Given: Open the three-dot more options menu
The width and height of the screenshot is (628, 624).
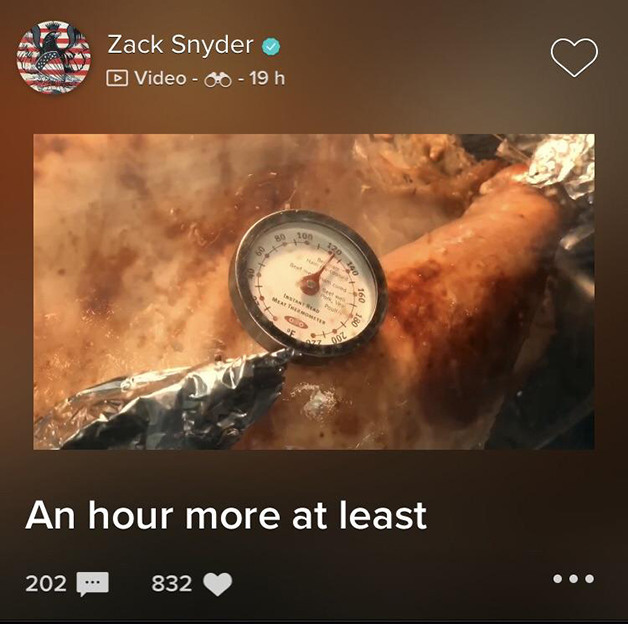Looking at the screenshot, I should (573, 578).
